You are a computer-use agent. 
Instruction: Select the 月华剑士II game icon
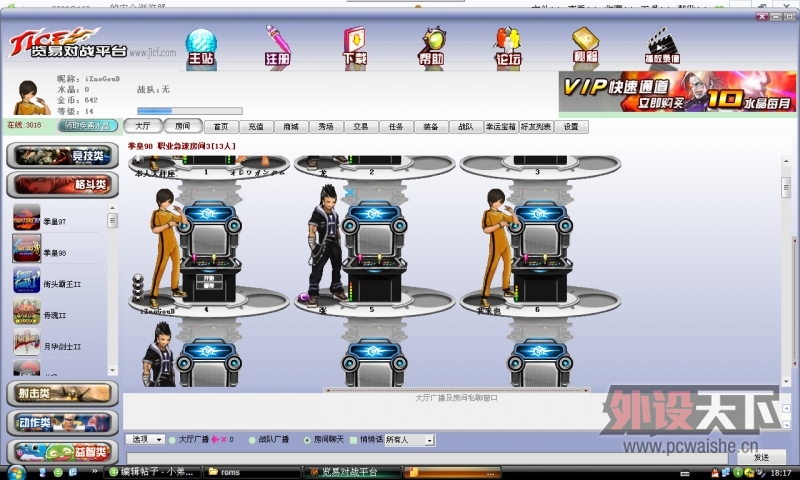click(27, 343)
